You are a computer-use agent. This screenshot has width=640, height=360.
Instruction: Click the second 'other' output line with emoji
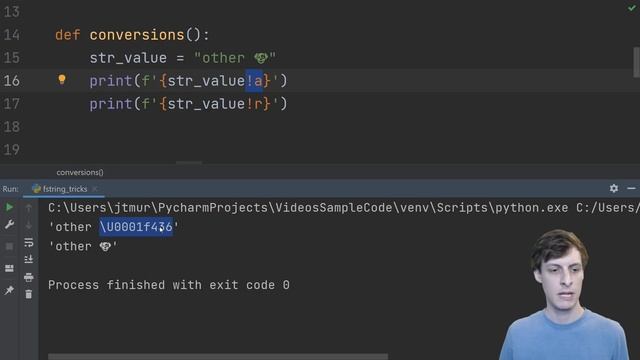pyautogui.click(x=83, y=247)
